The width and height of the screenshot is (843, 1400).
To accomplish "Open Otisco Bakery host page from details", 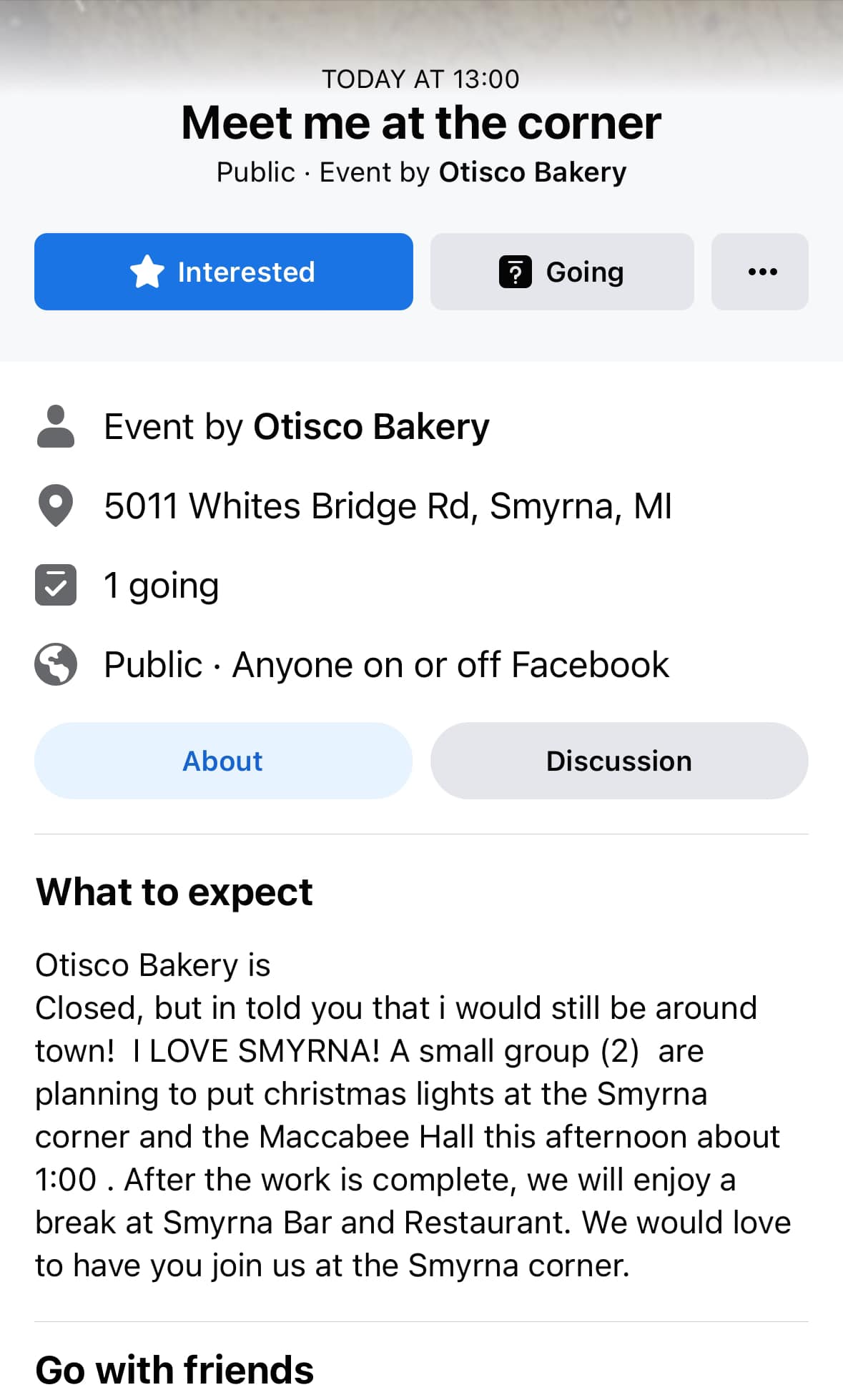I will [372, 427].
